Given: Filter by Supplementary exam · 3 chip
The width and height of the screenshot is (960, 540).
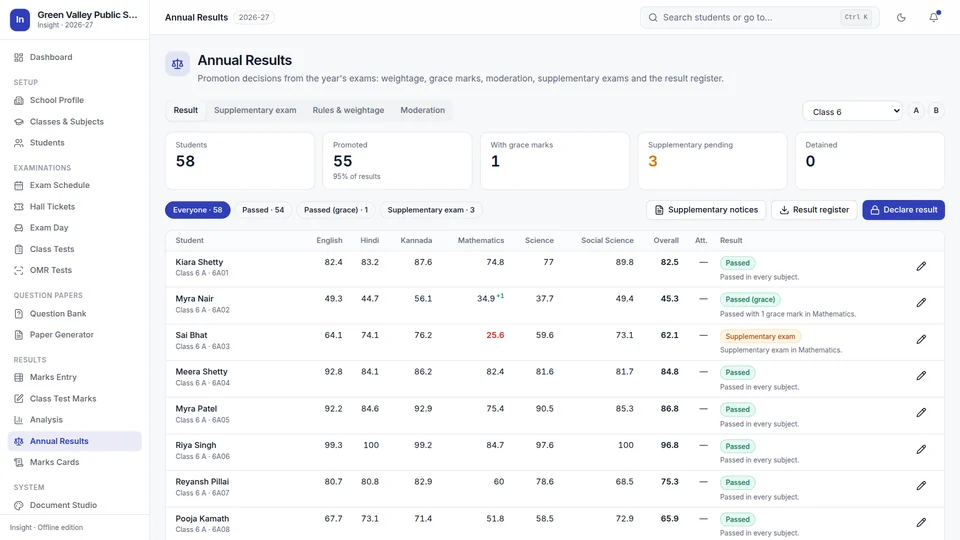Looking at the screenshot, I should (x=431, y=210).
